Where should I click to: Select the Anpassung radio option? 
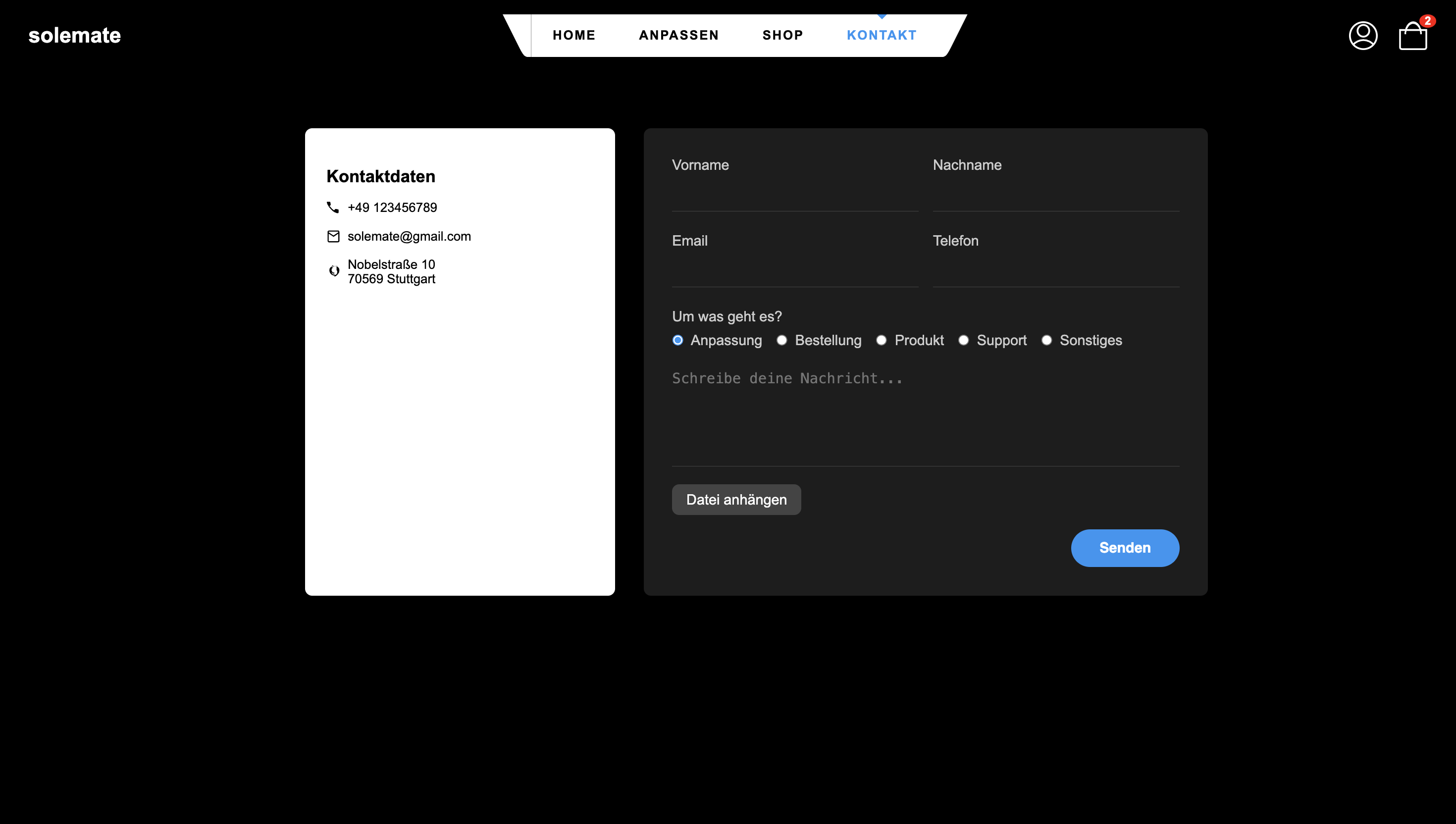[x=677, y=340]
